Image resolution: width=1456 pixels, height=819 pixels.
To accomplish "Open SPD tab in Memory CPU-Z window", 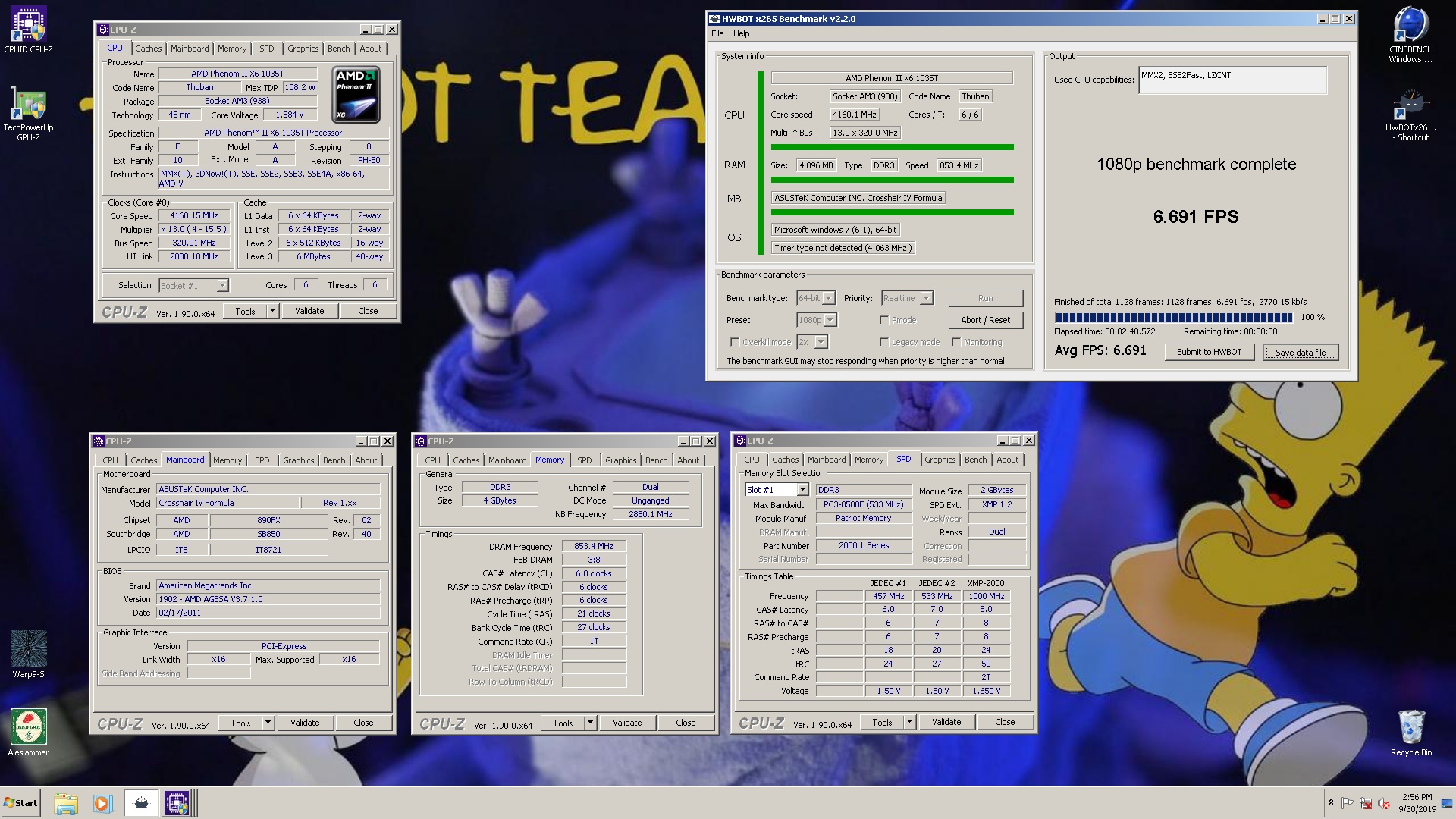I will (585, 460).
